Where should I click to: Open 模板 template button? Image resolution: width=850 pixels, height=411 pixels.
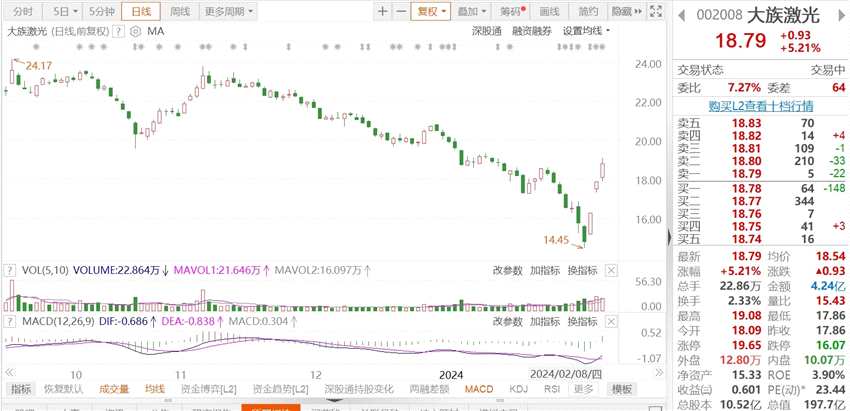point(621,389)
